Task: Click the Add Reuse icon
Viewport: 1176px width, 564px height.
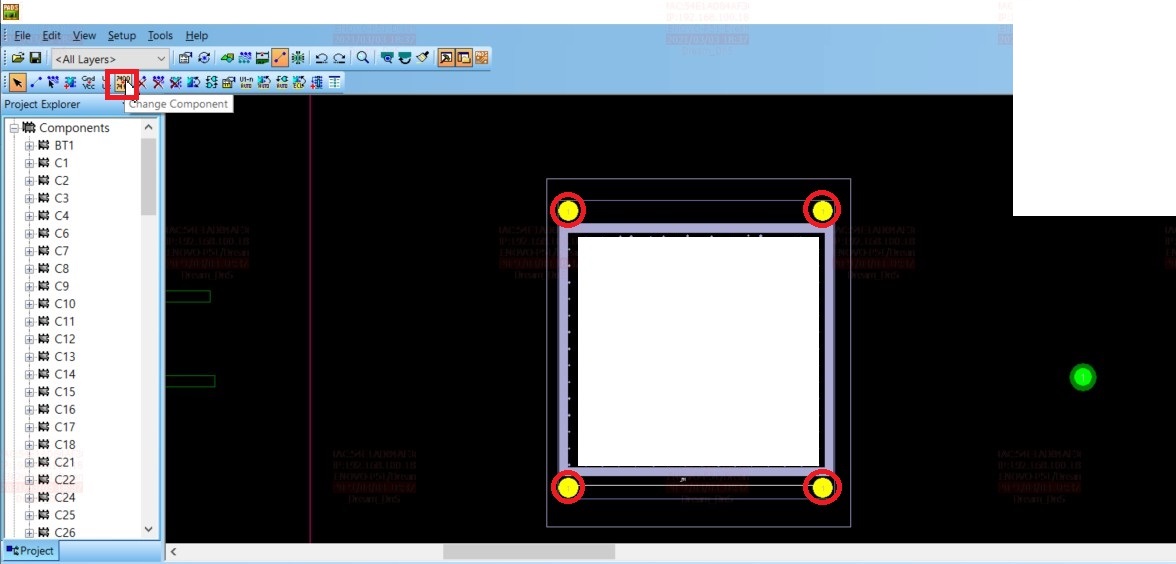Action: [316, 82]
